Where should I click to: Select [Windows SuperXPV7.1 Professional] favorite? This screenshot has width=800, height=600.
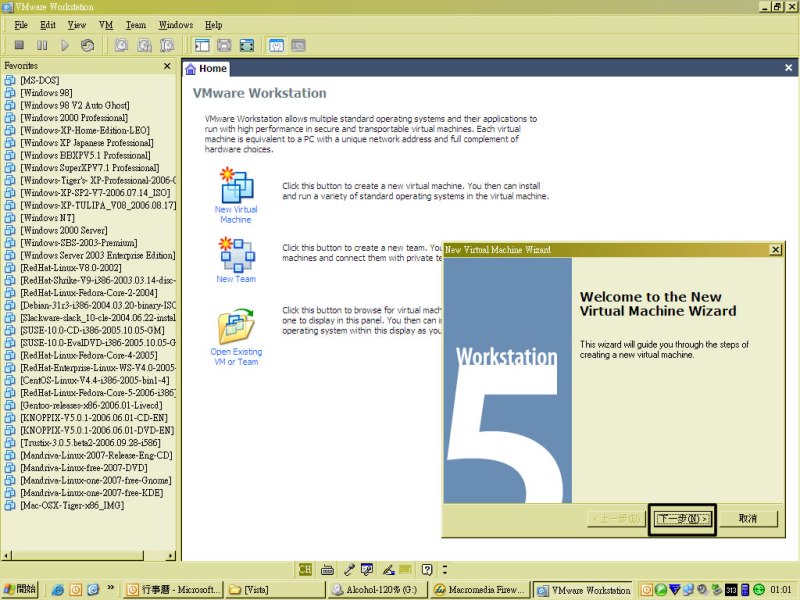coord(90,167)
